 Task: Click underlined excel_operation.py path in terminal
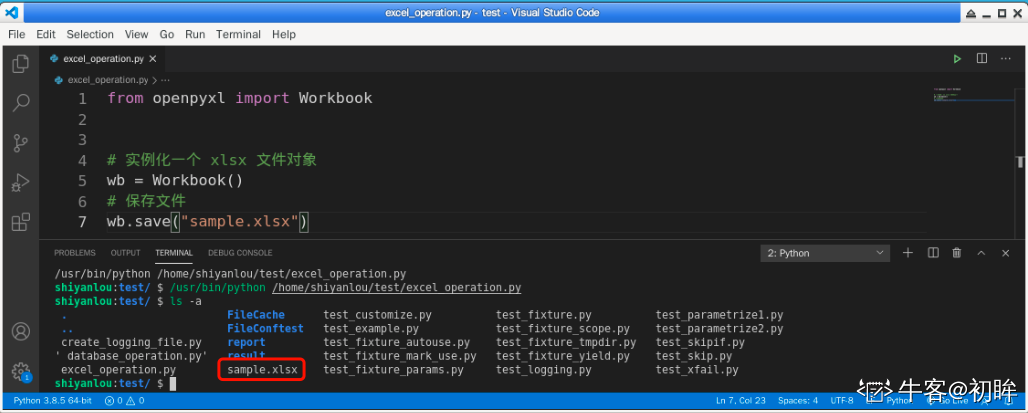[x=397, y=288]
